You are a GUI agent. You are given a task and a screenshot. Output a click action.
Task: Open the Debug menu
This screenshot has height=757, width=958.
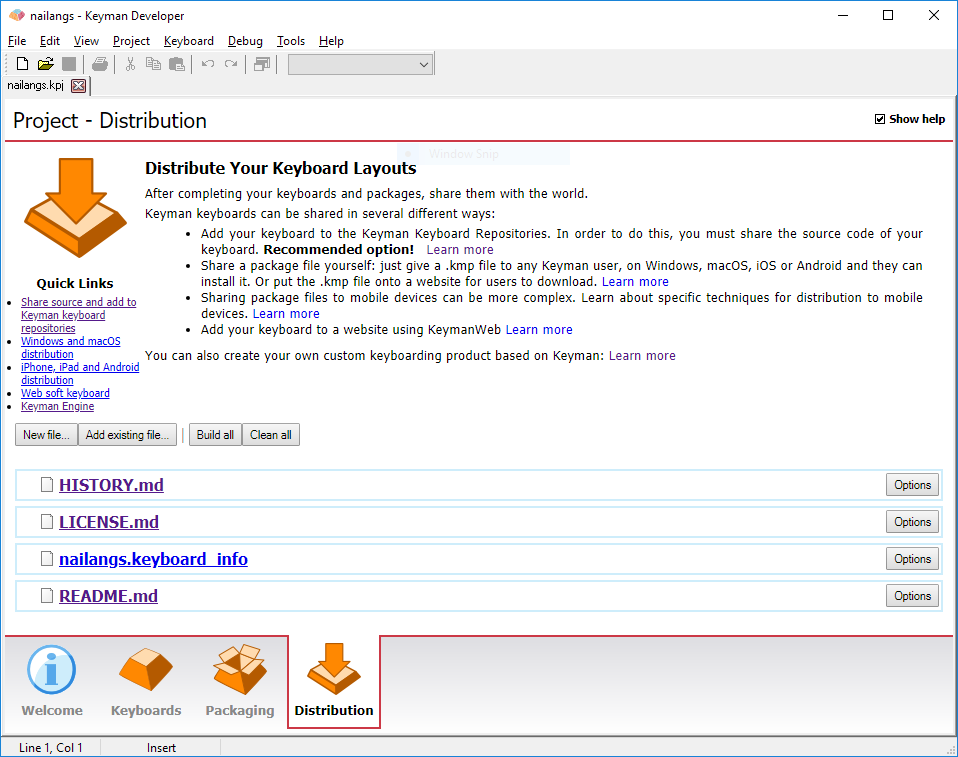[245, 41]
